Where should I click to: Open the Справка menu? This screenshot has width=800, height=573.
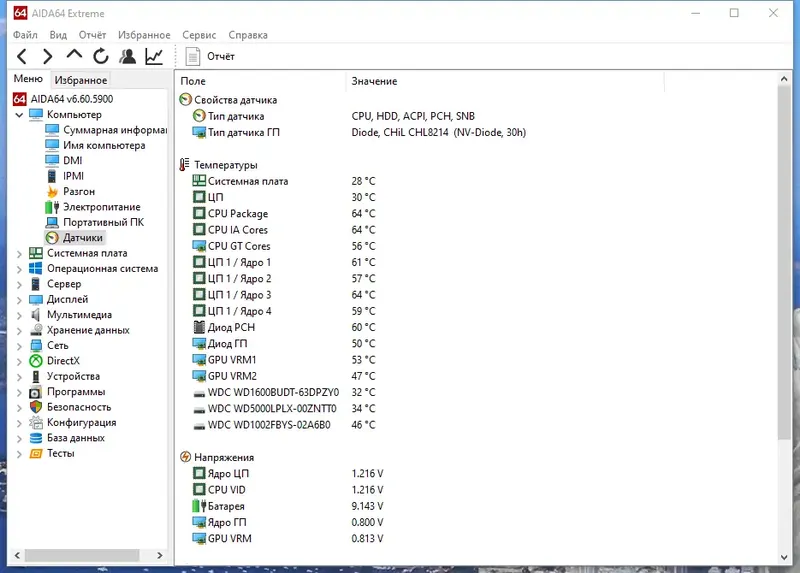(x=248, y=35)
